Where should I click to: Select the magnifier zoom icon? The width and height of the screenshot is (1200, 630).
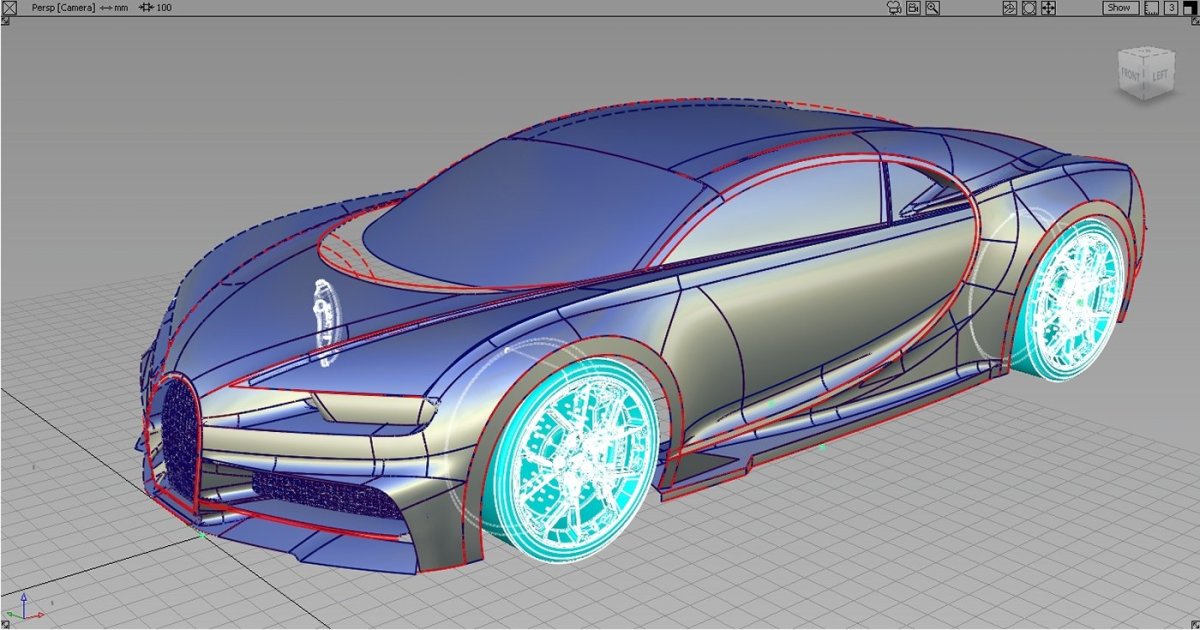[x=932, y=7]
